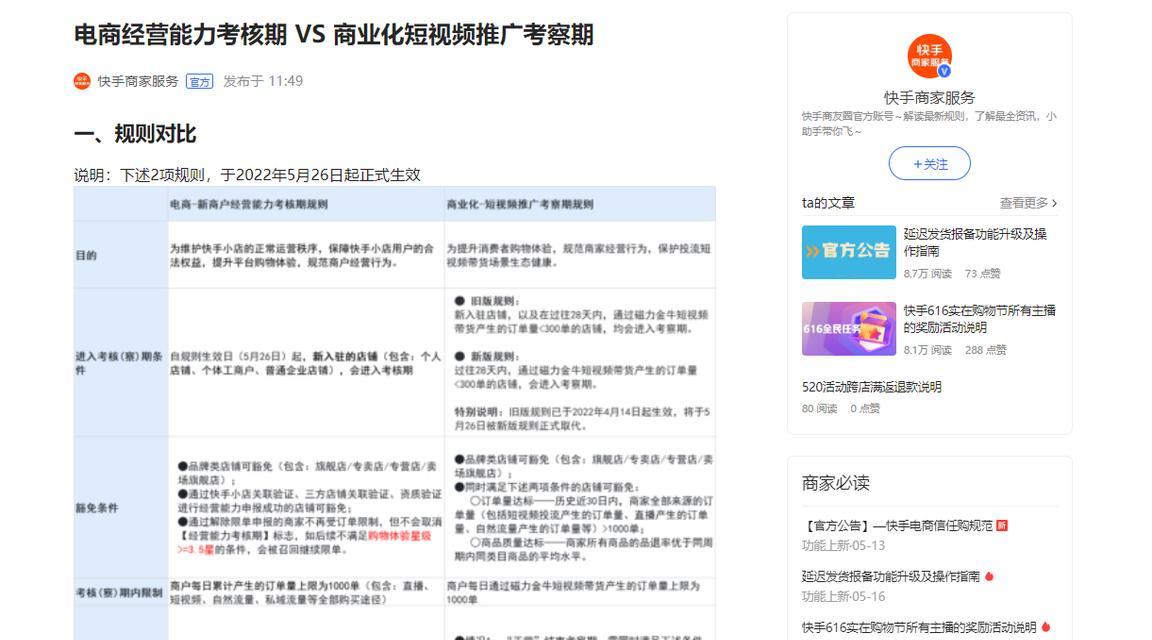This screenshot has width=1152, height=640.
Task: Click the 豁免条件 row label
Action: tap(97, 508)
